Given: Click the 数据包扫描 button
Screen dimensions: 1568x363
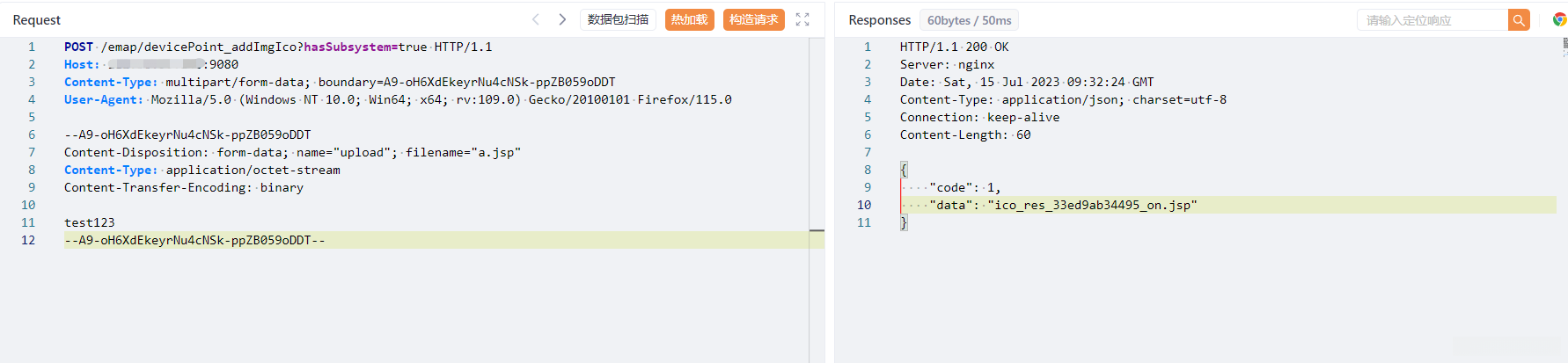Looking at the screenshot, I should click(x=618, y=19).
